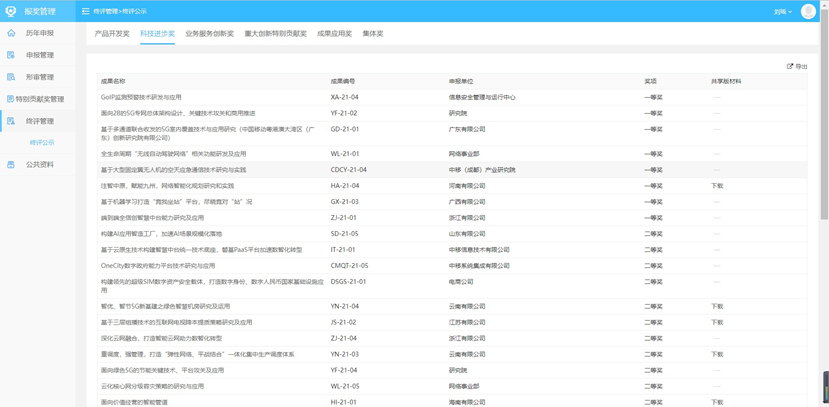This screenshot has width=829, height=407.
Task: Click the cell 河南有限公司
Action: (x=467, y=186)
